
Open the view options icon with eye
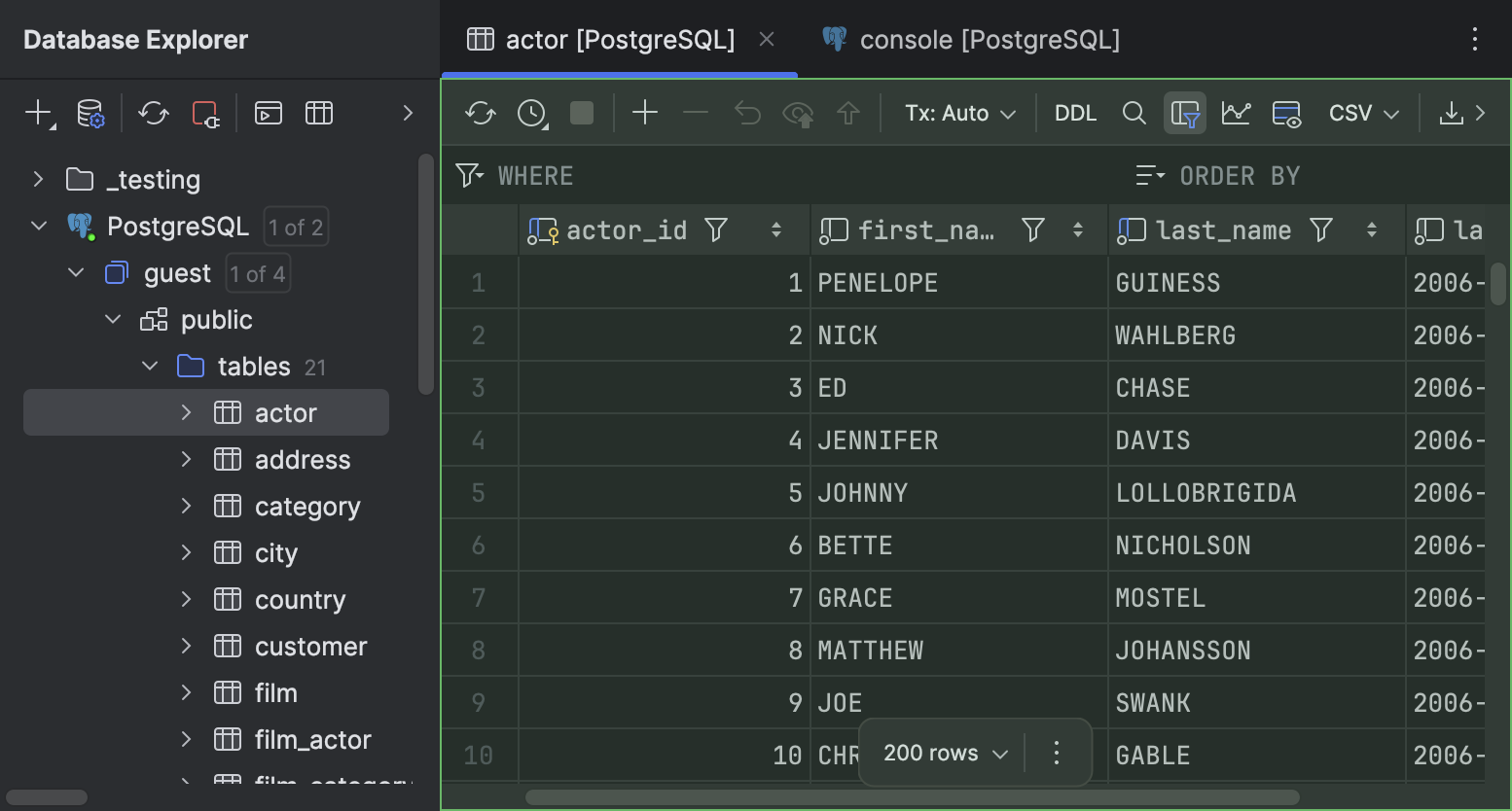click(x=1286, y=113)
